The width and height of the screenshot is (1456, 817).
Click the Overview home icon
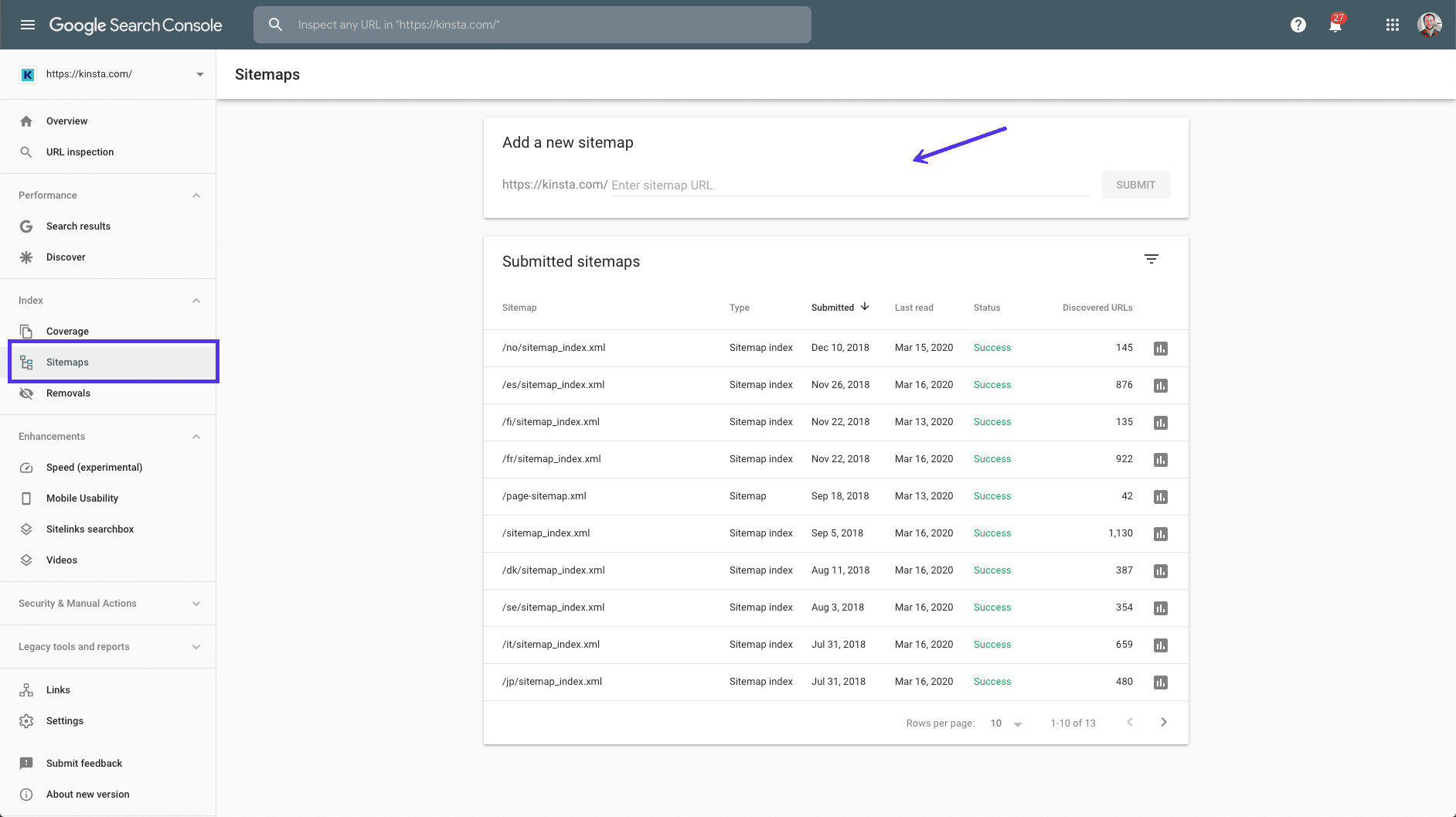[26, 121]
